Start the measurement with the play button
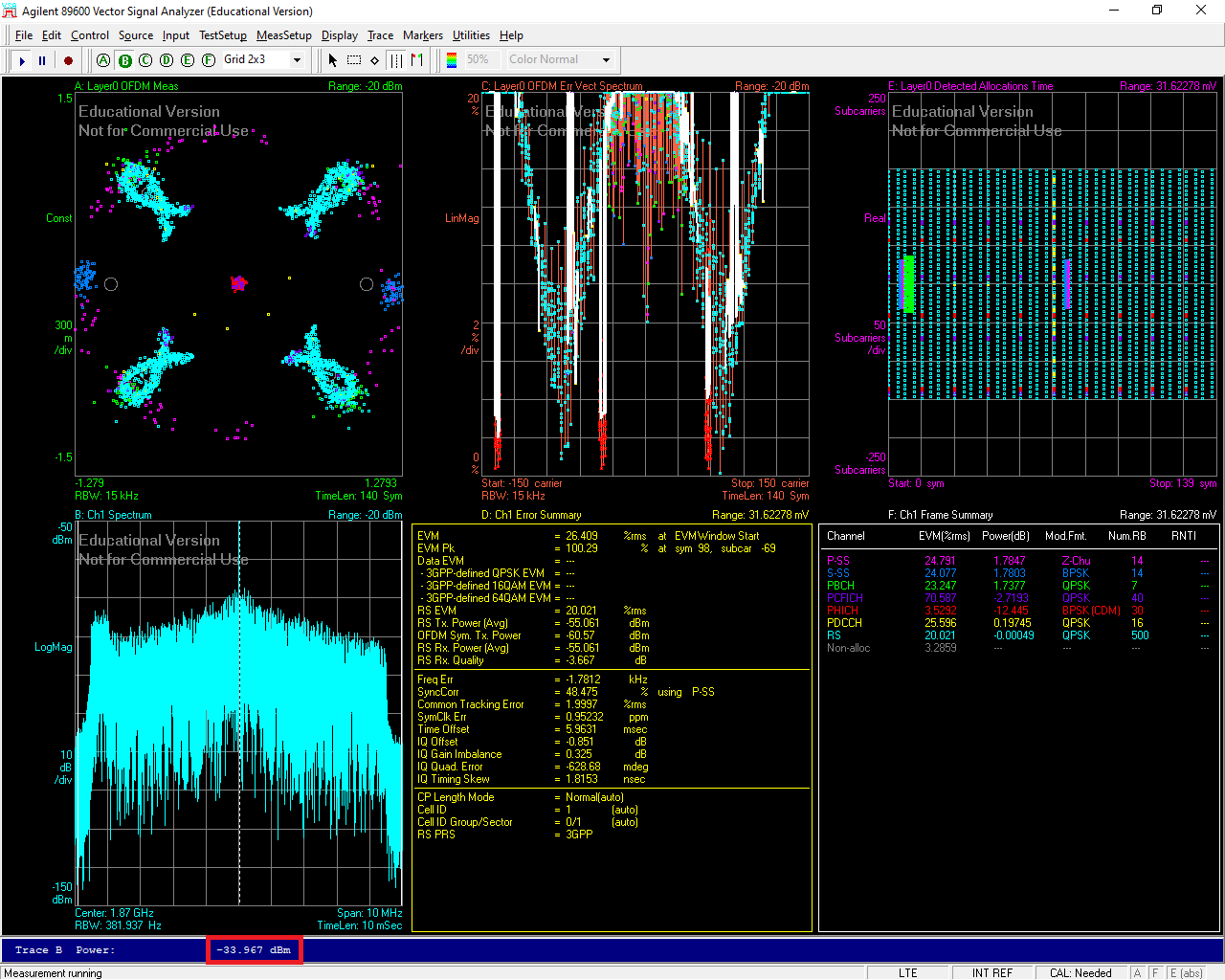1225x980 pixels. pos(22,60)
